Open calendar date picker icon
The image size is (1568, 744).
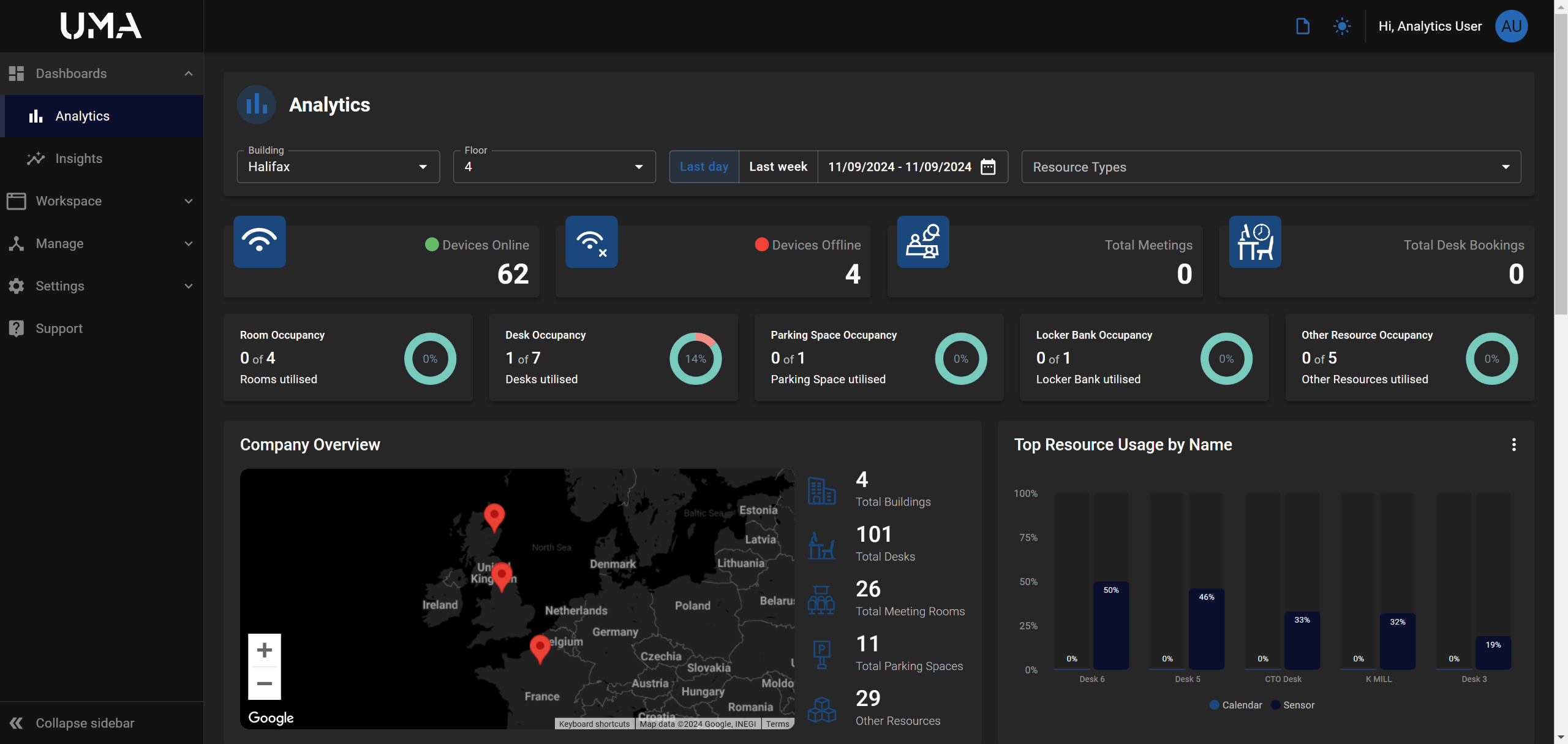point(988,167)
